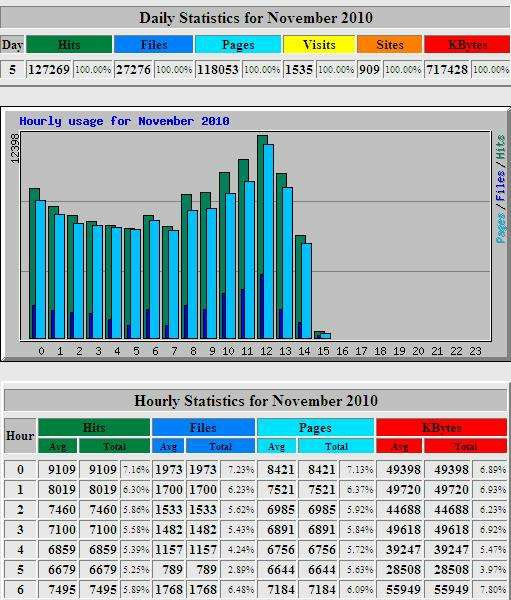Click the 'Avg' sub-header under hourly Pages

pyautogui.click(x=276, y=446)
